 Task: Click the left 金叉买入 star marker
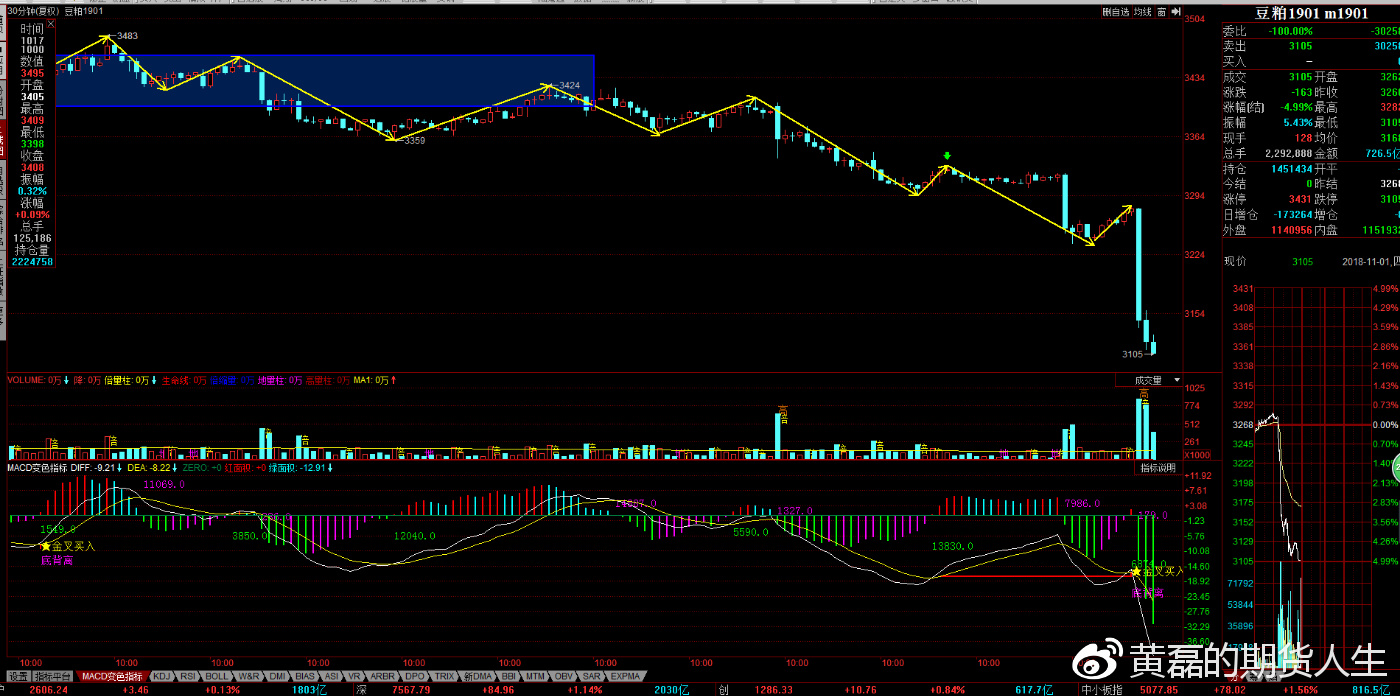pos(45,546)
